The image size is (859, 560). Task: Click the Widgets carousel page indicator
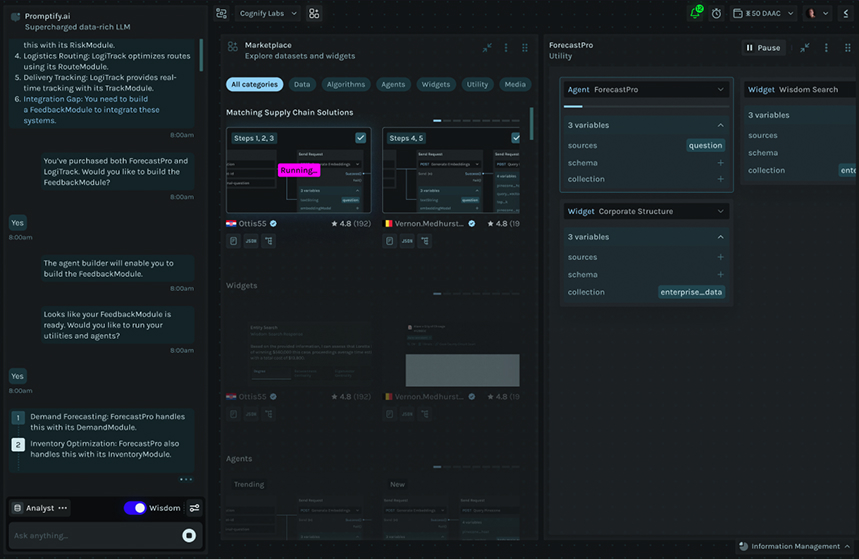476,294
